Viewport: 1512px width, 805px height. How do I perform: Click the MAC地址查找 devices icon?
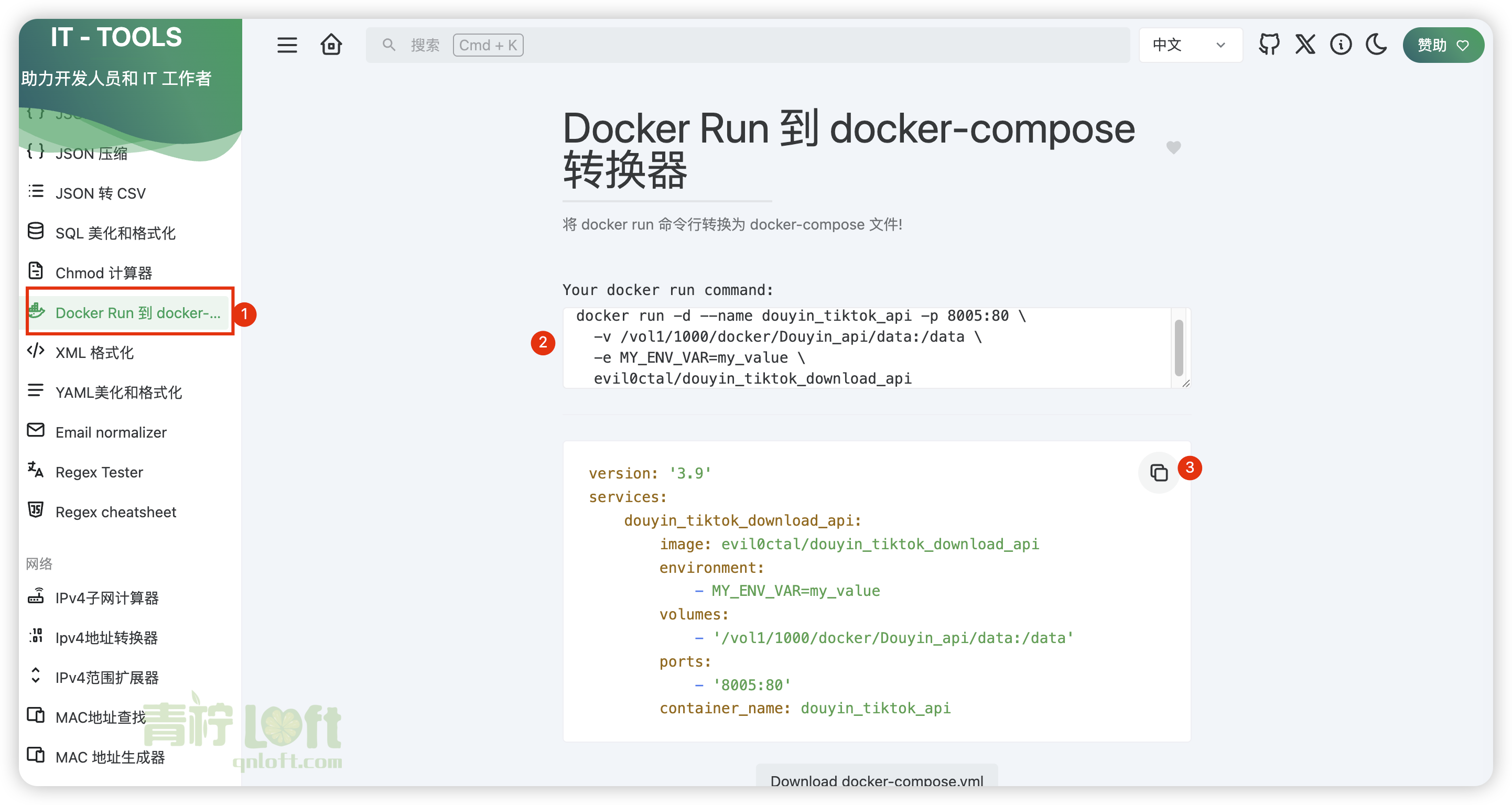pyautogui.click(x=36, y=715)
